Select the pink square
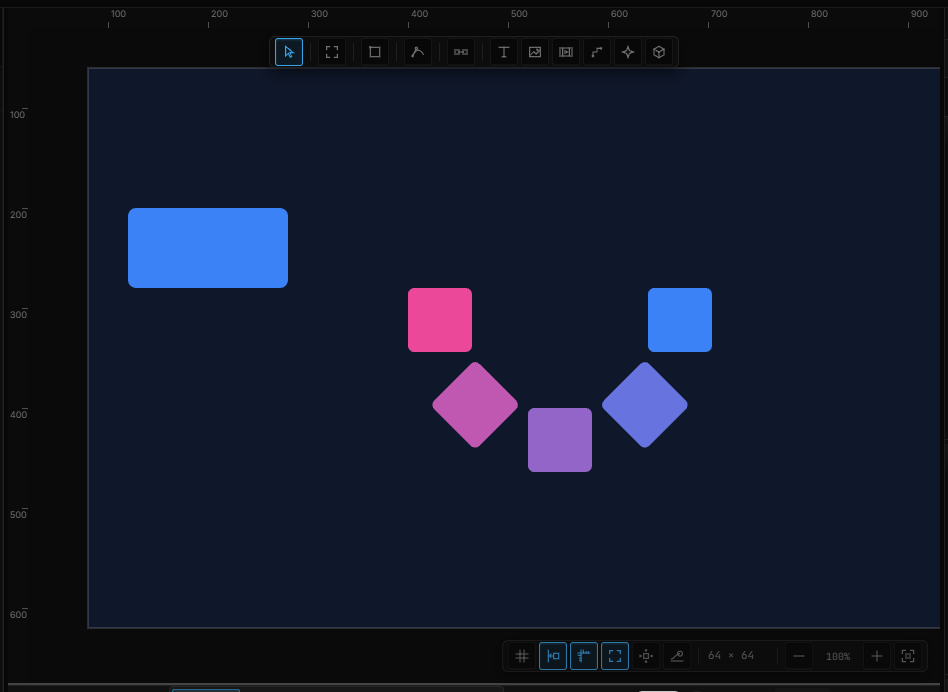 (x=440, y=320)
